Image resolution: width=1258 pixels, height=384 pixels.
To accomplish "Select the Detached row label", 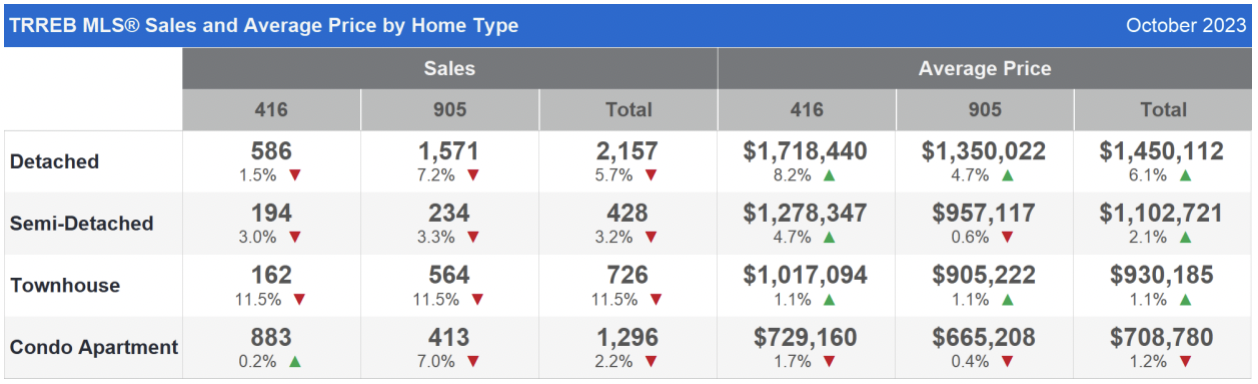I will [x=55, y=161].
